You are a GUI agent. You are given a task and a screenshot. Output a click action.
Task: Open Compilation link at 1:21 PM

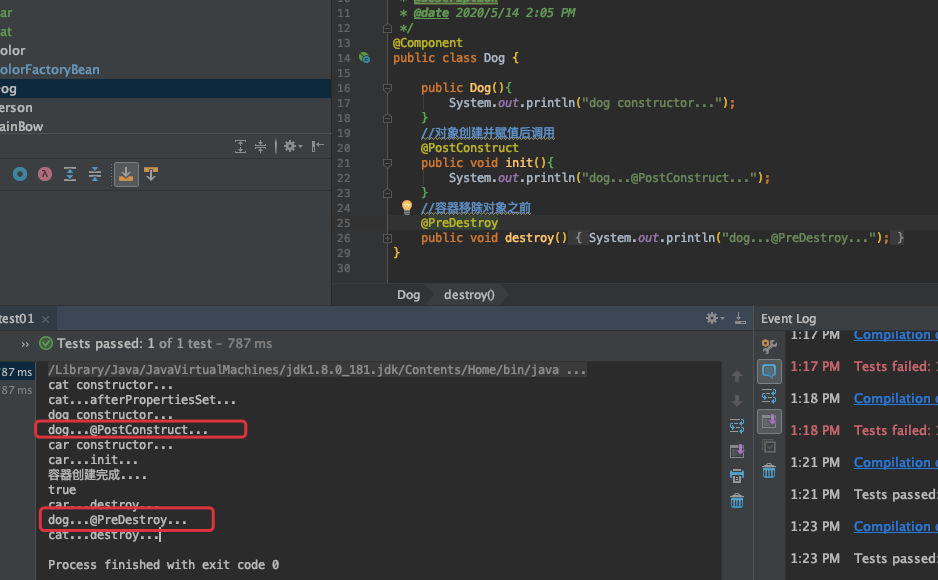coord(895,462)
